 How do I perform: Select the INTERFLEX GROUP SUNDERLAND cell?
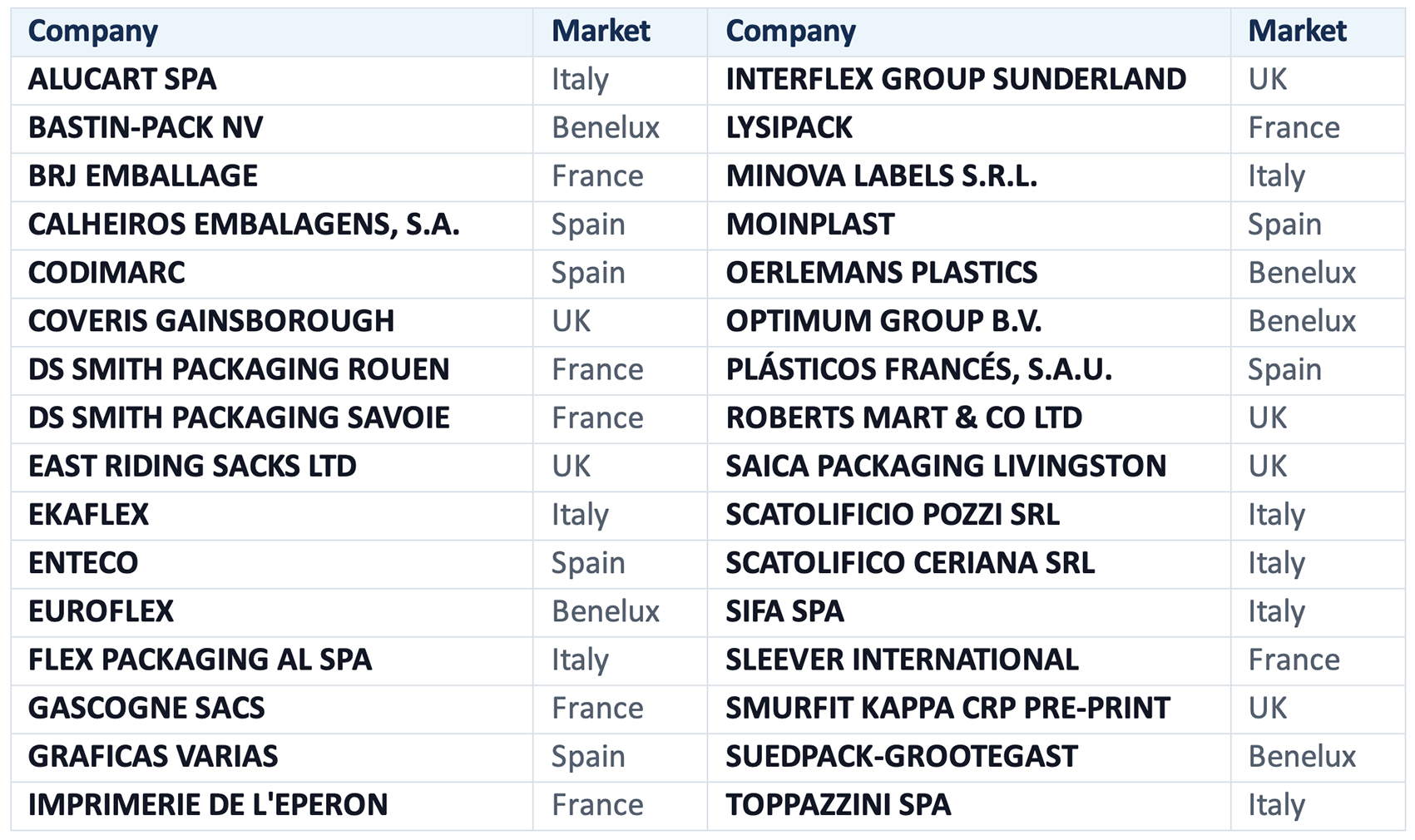click(x=968, y=80)
